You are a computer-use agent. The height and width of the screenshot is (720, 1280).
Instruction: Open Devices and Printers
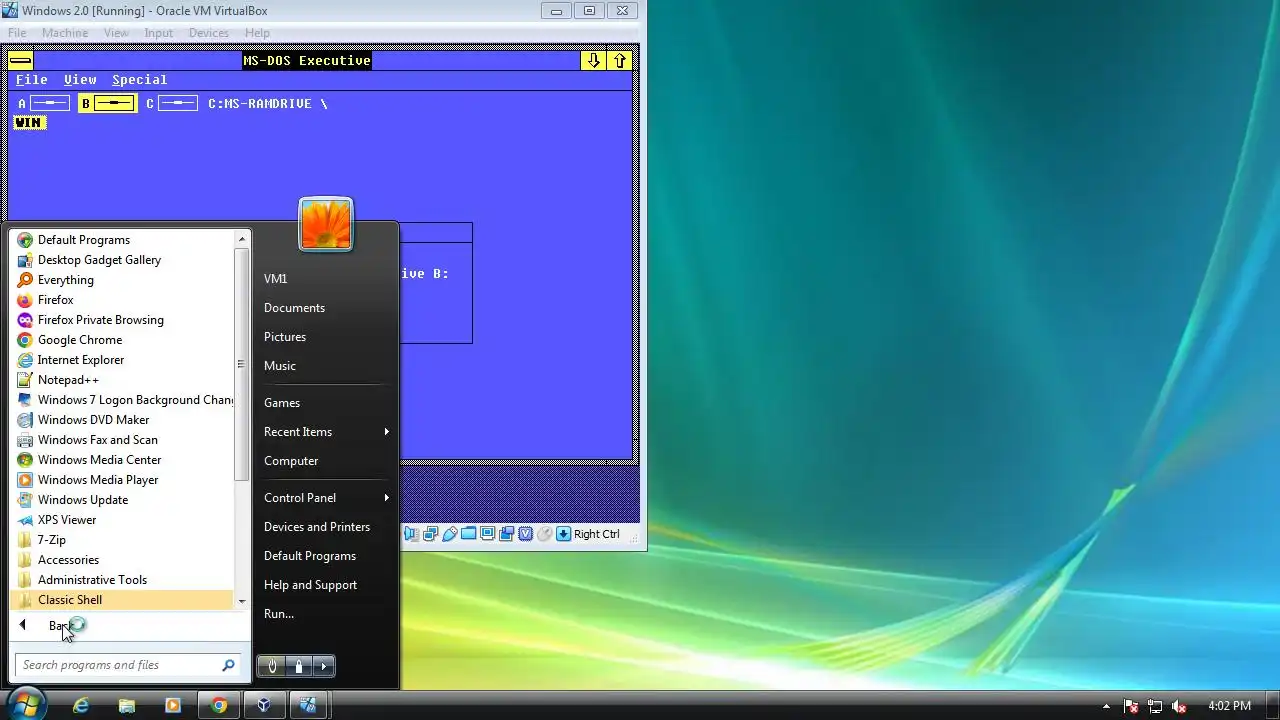(326, 527)
